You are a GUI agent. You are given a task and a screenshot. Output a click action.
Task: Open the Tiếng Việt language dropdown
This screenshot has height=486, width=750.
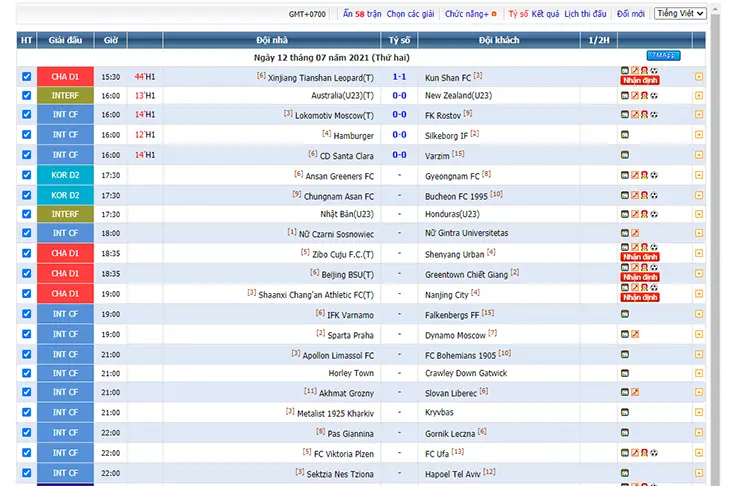pos(680,13)
